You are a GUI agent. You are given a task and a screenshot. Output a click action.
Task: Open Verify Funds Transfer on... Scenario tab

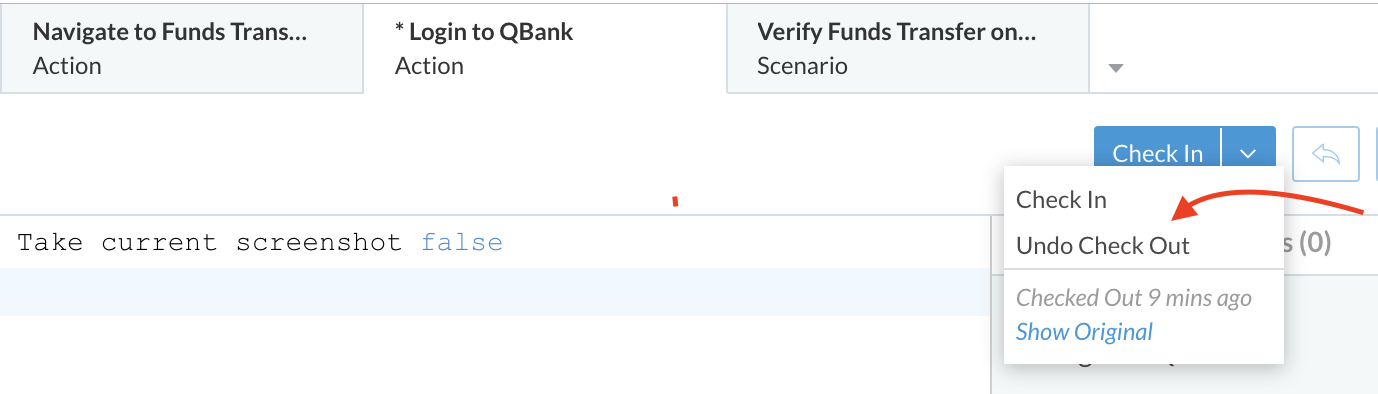[x=907, y=47]
